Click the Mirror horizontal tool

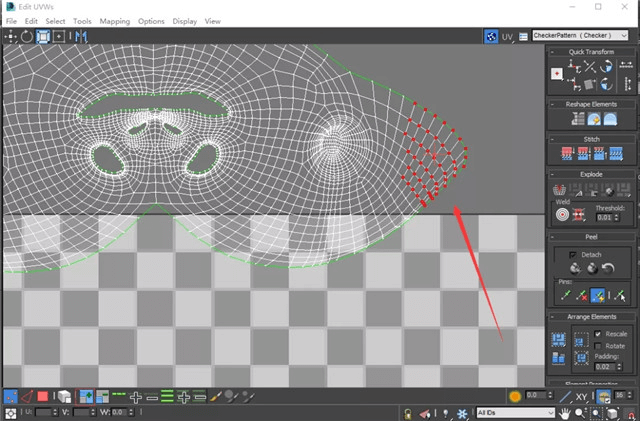coord(81,37)
